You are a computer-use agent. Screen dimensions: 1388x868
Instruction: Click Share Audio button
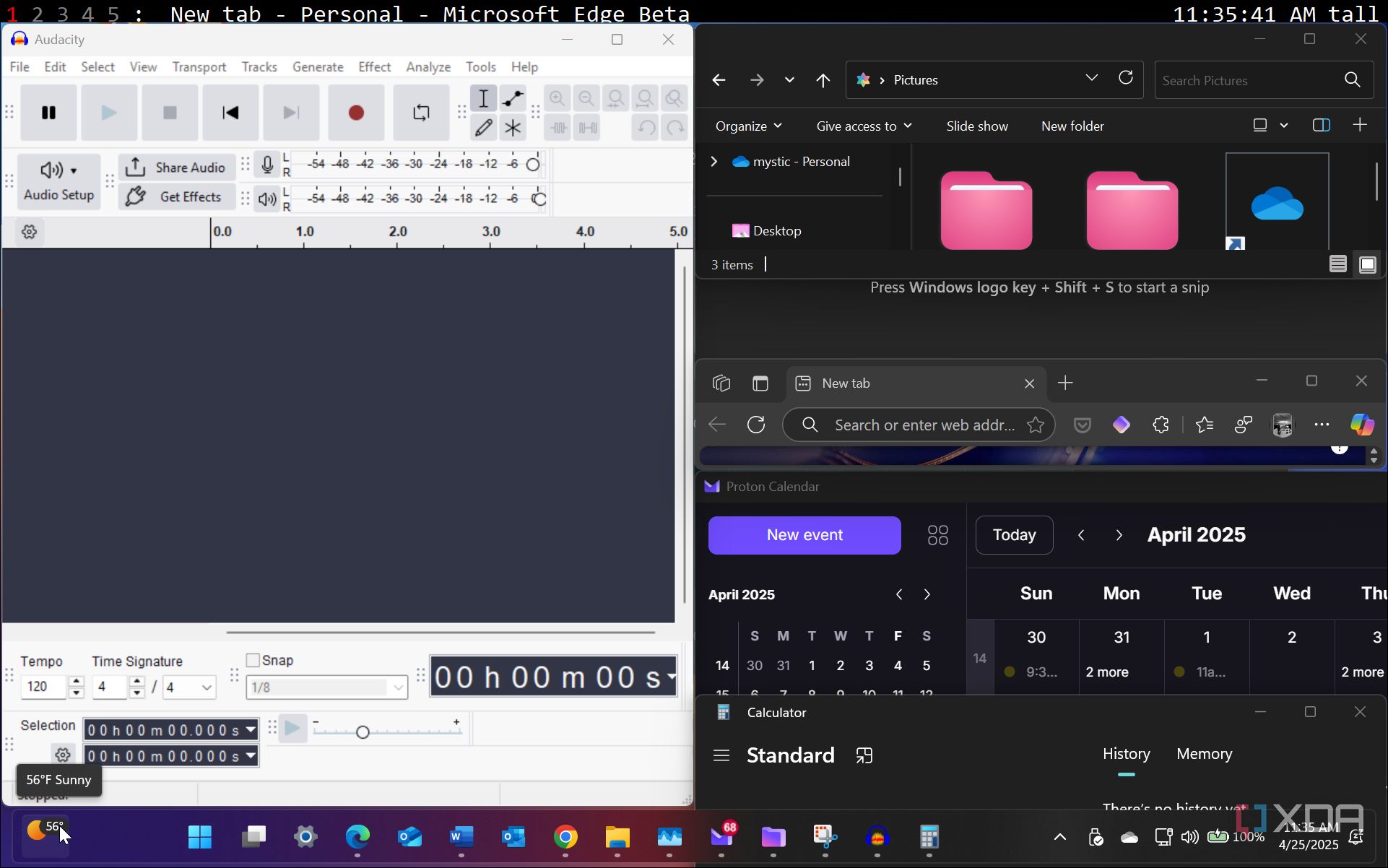coord(176,168)
